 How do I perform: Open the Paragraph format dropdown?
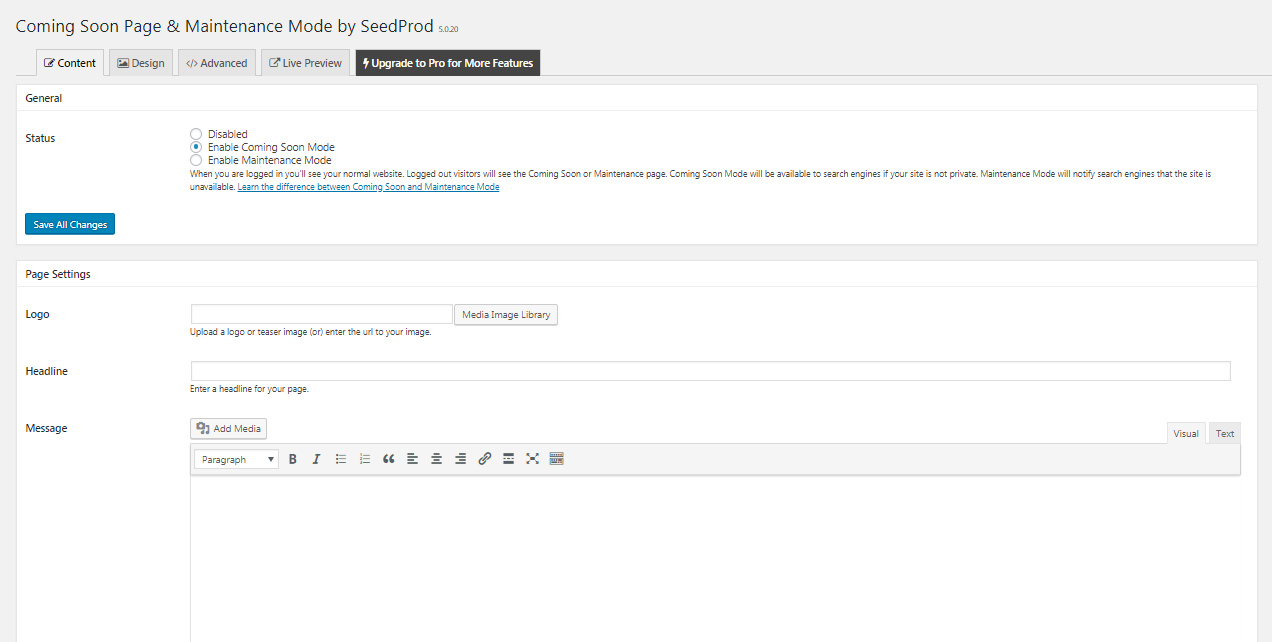pyautogui.click(x=236, y=459)
